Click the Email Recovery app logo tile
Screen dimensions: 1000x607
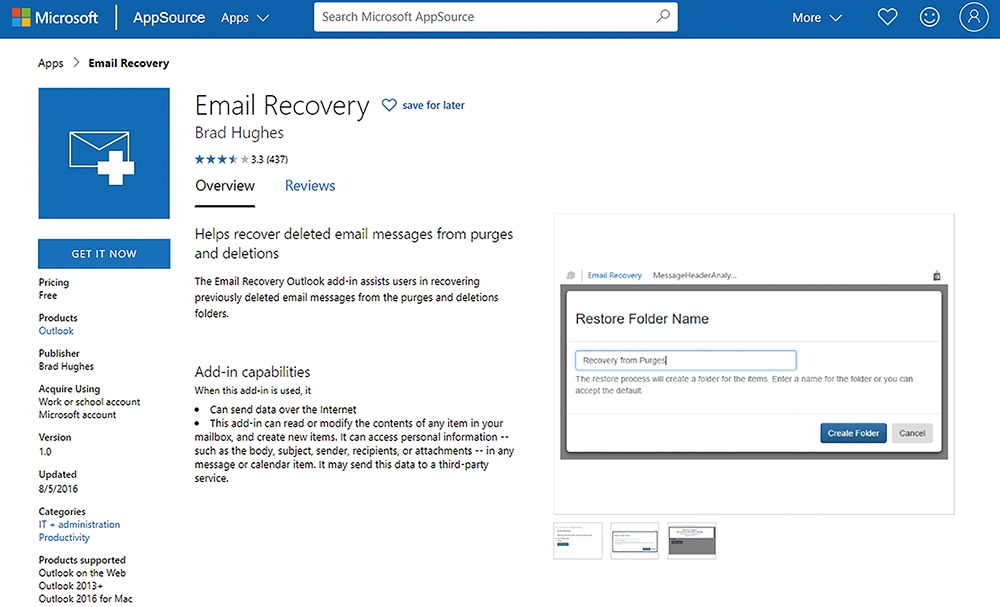click(104, 154)
